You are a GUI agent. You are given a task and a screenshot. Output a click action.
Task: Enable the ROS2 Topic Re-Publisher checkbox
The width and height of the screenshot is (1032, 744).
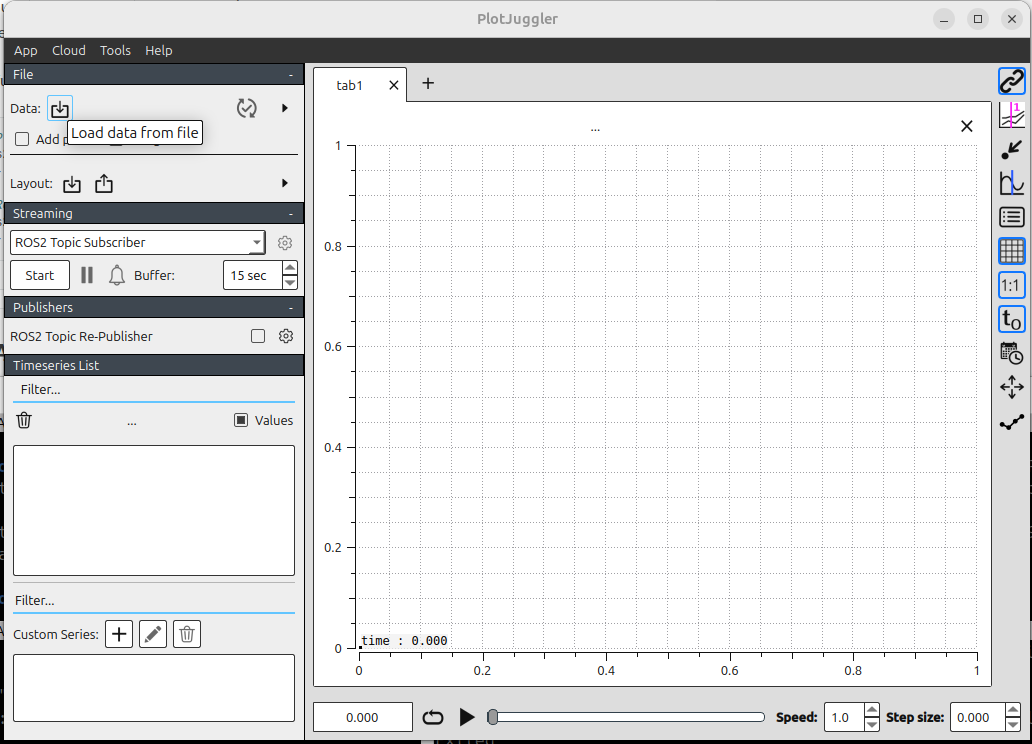pyautogui.click(x=258, y=336)
